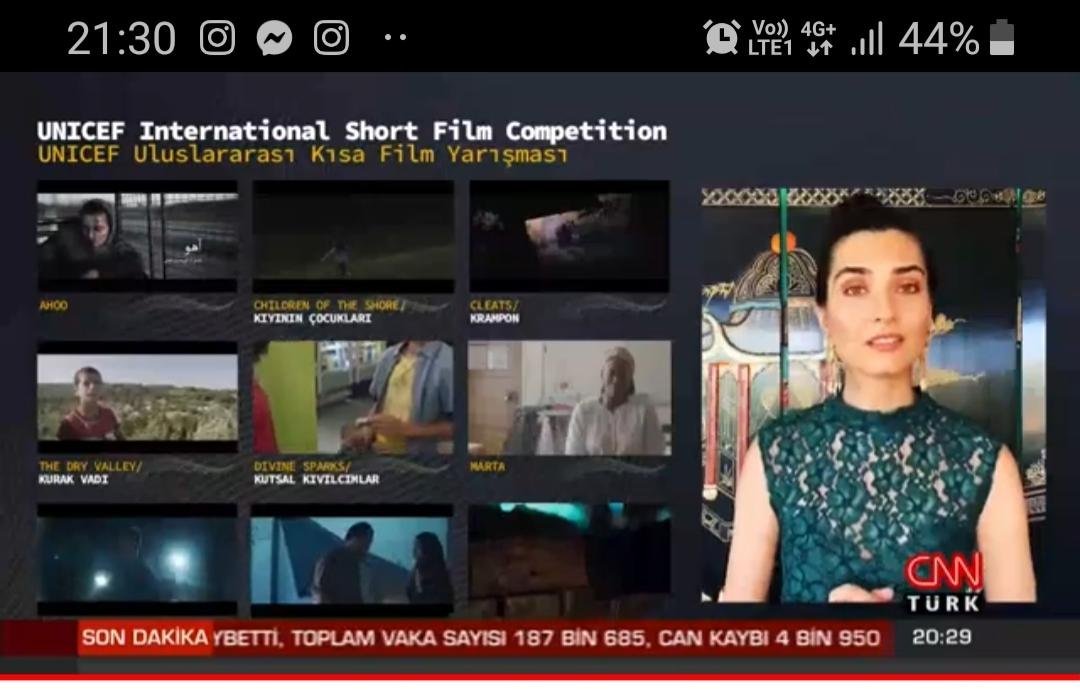Tap the red SON DAKİKA label

(145, 638)
